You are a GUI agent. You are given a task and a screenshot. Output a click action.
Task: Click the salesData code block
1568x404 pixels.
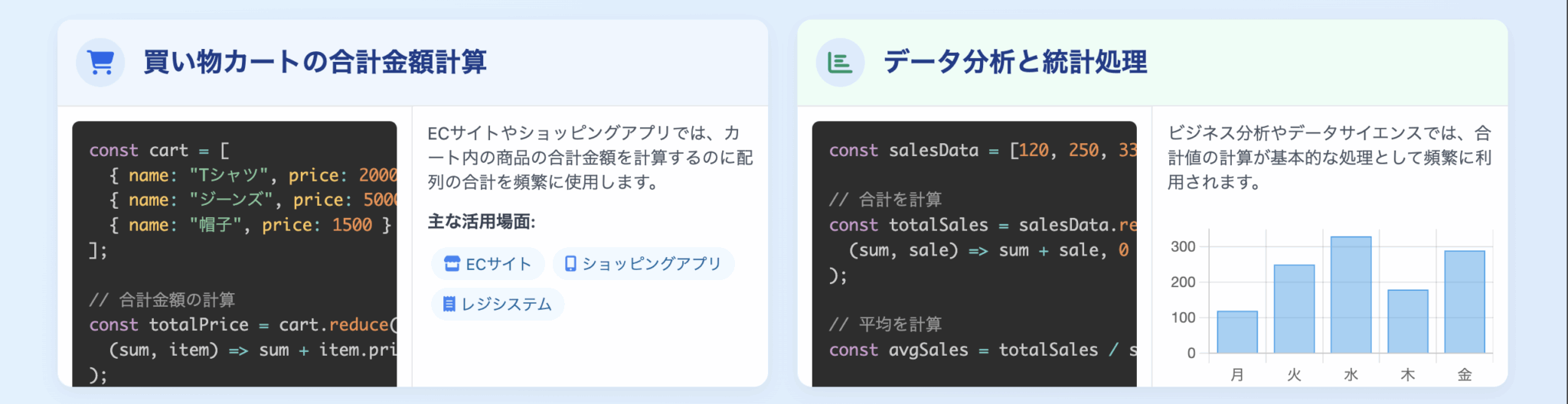(x=974, y=252)
